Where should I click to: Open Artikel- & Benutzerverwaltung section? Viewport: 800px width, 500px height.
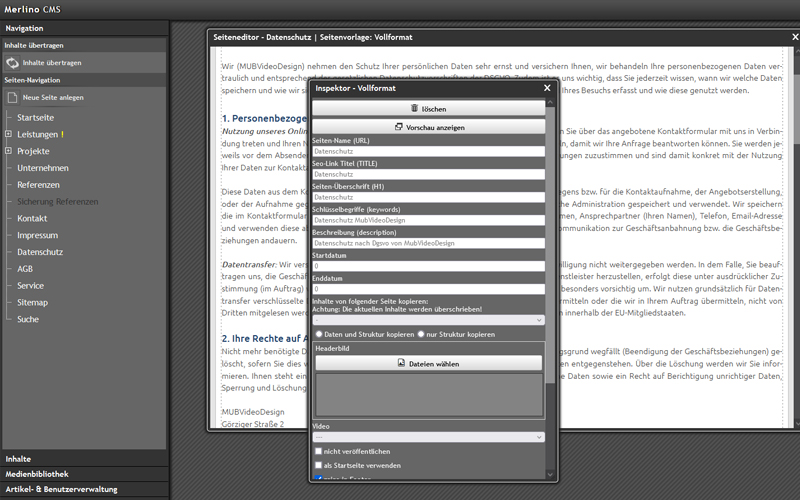coord(84,489)
